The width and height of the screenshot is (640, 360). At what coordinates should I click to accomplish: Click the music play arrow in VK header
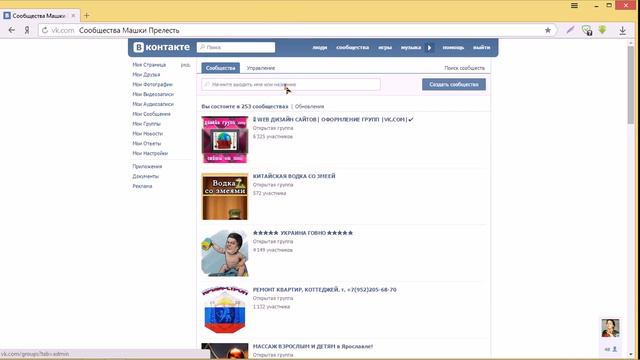pyautogui.click(x=429, y=48)
